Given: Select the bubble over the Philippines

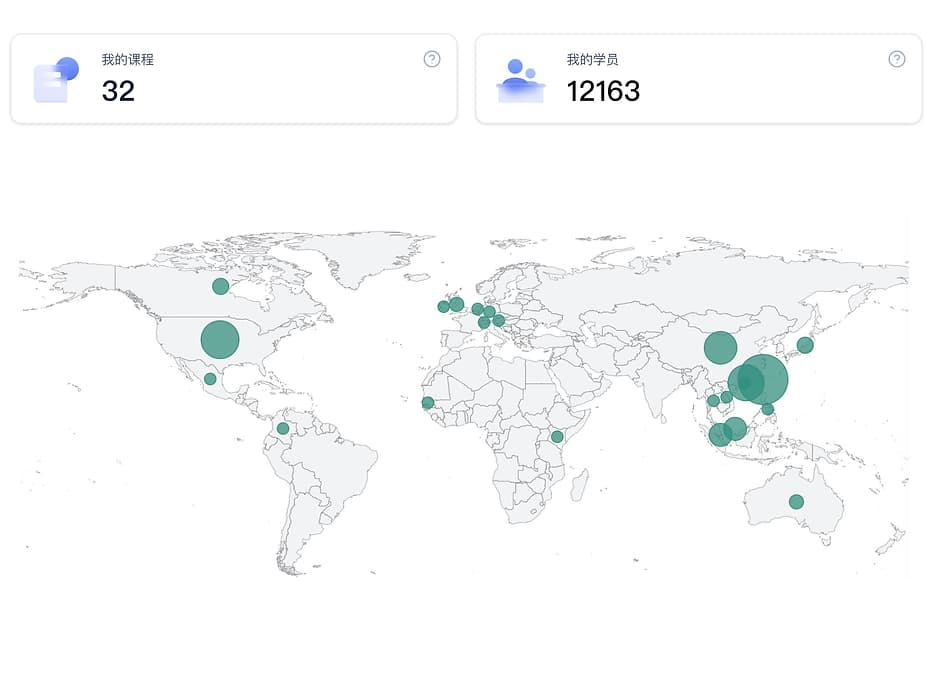Looking at the screenshot, I should (768, 409).
